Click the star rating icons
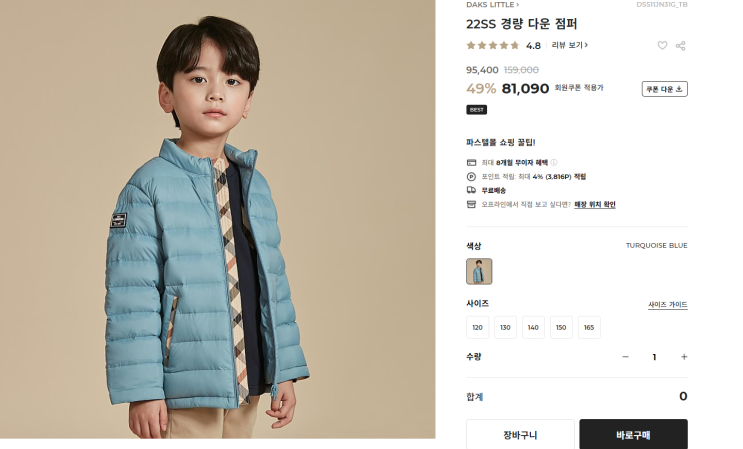 pos(493,45)
